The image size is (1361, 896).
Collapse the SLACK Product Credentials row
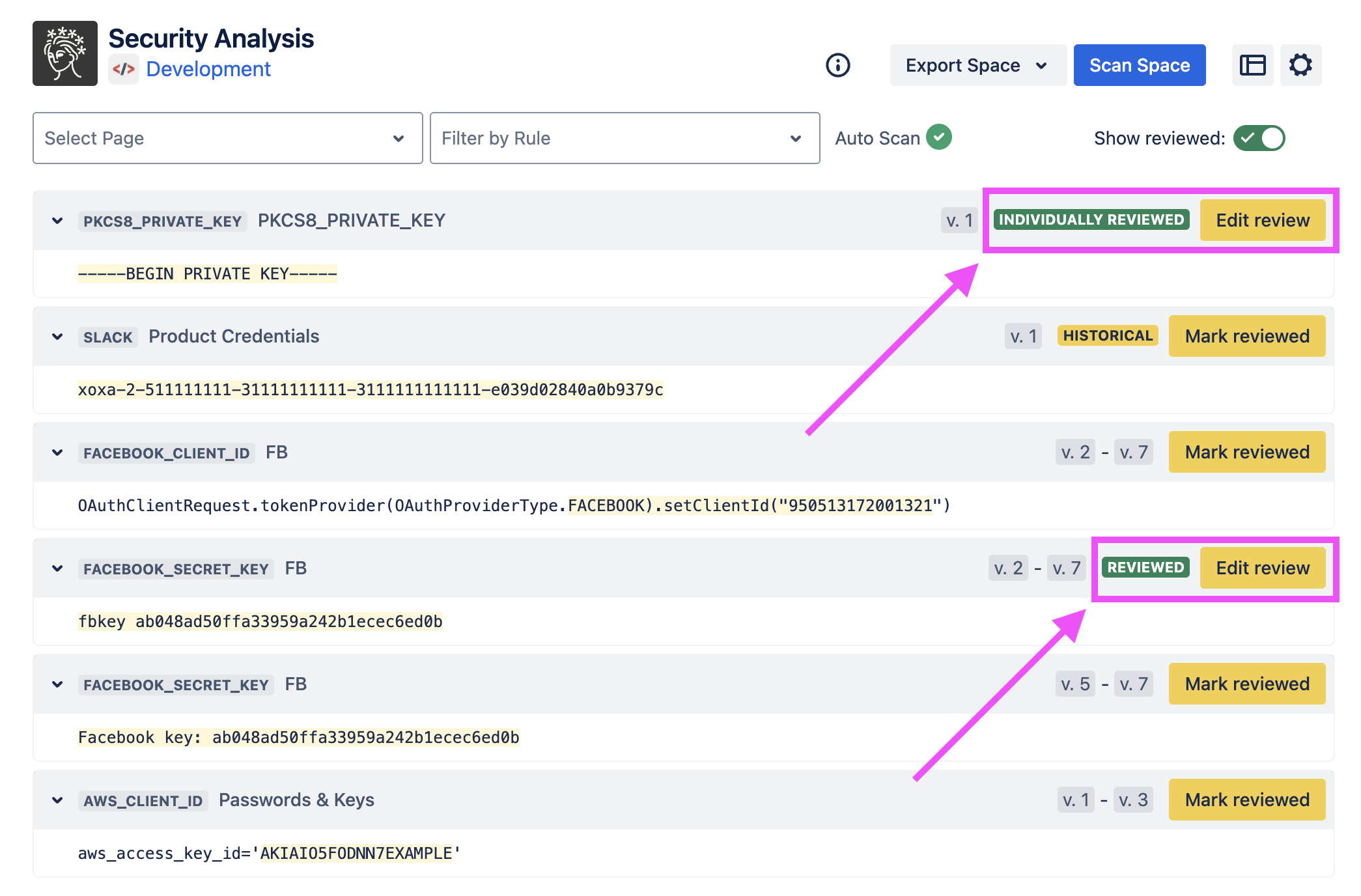(57, 337)
